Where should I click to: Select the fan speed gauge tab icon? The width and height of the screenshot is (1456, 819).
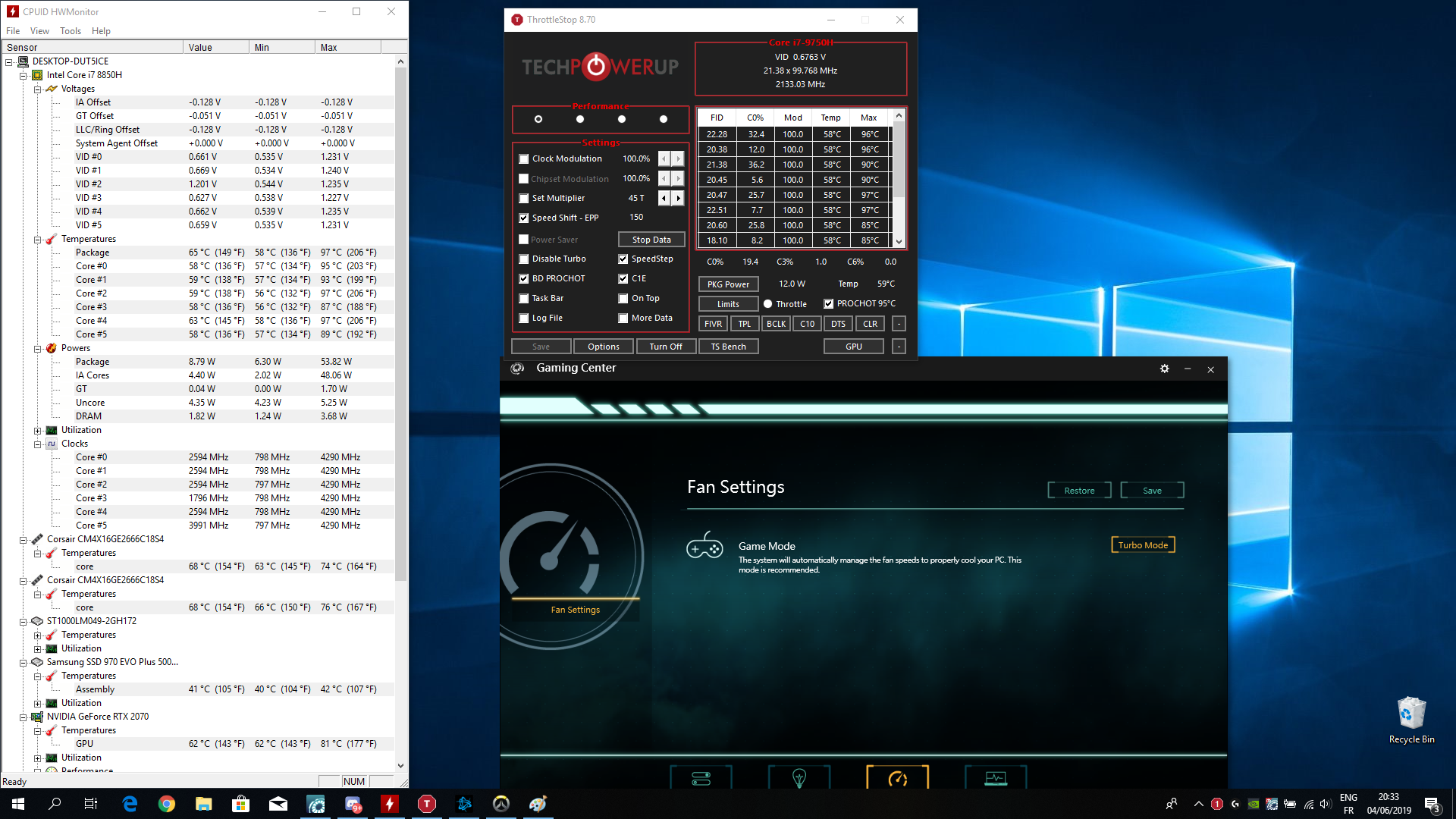click(x=898, y=778)
